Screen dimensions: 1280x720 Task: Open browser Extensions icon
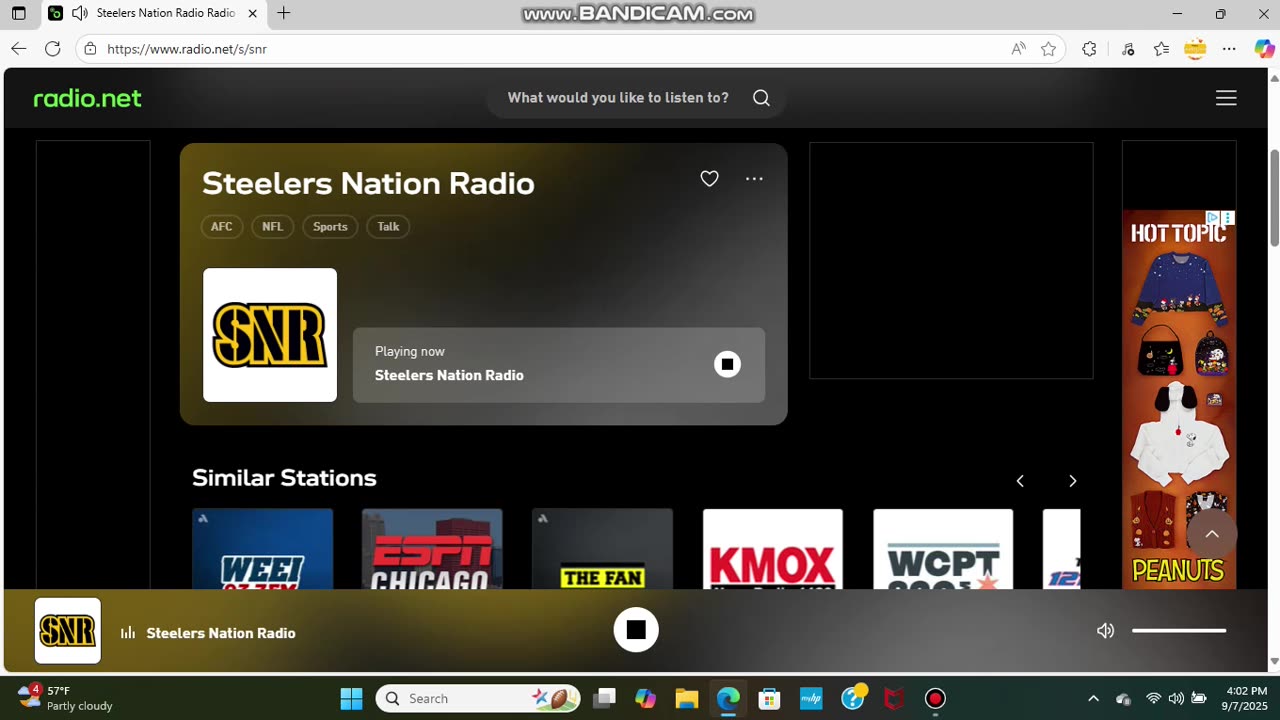1089,49
